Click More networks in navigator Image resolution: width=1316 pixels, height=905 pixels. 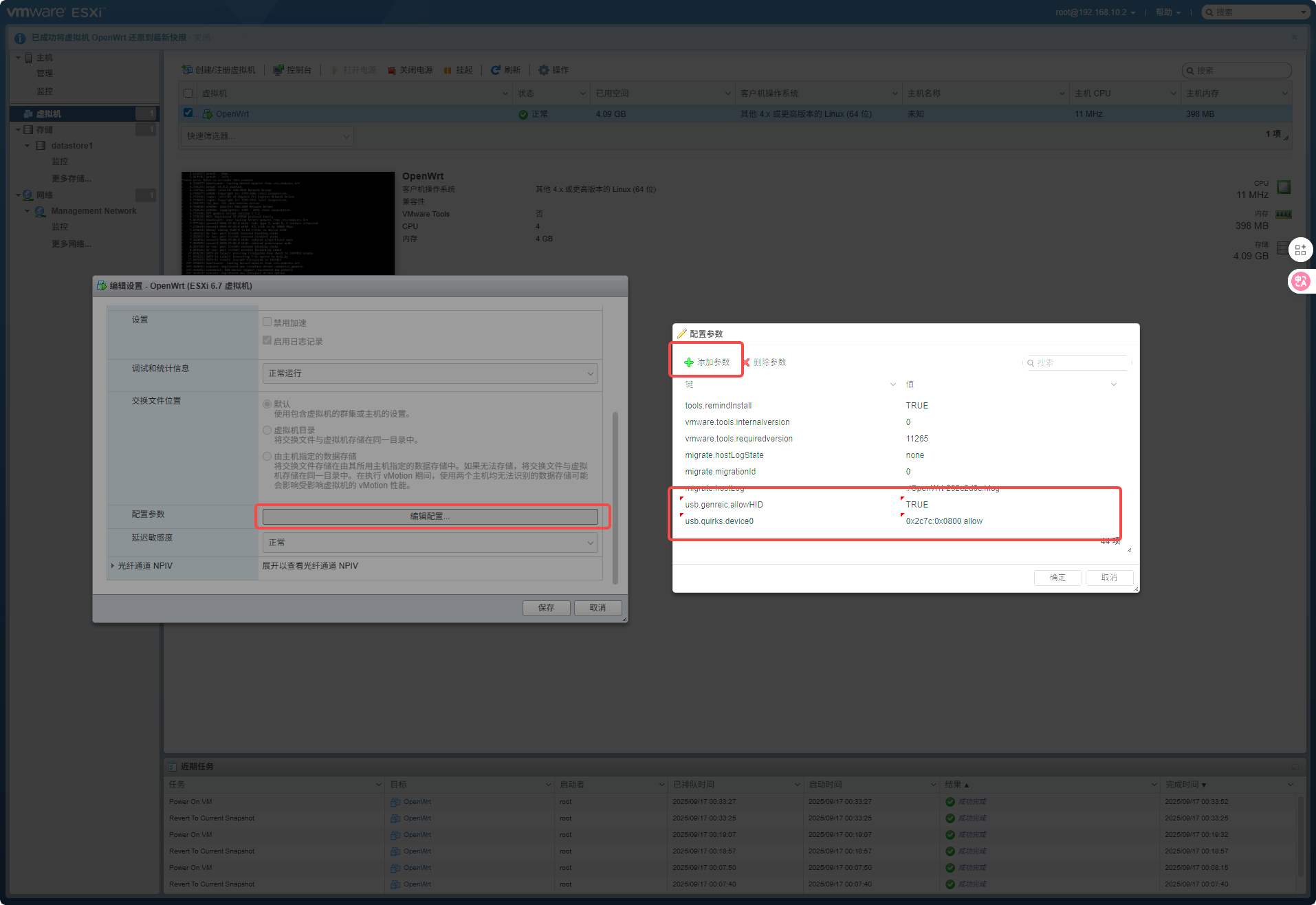(x=72, y=244)
